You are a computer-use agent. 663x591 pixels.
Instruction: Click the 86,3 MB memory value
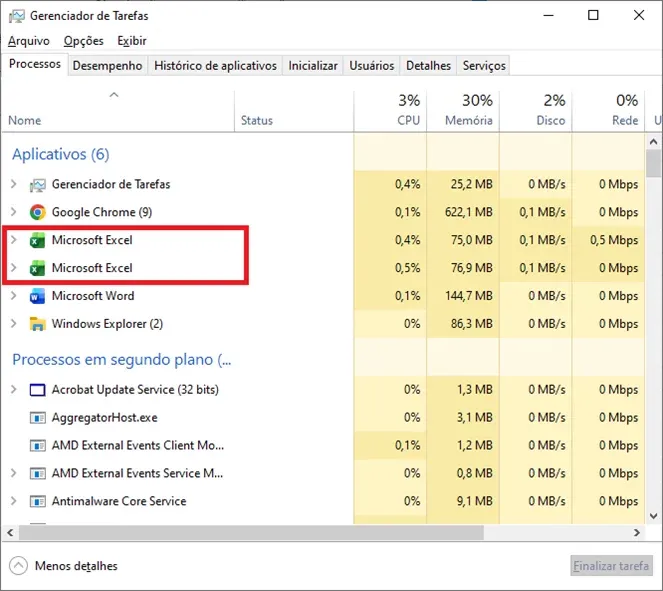471,324
